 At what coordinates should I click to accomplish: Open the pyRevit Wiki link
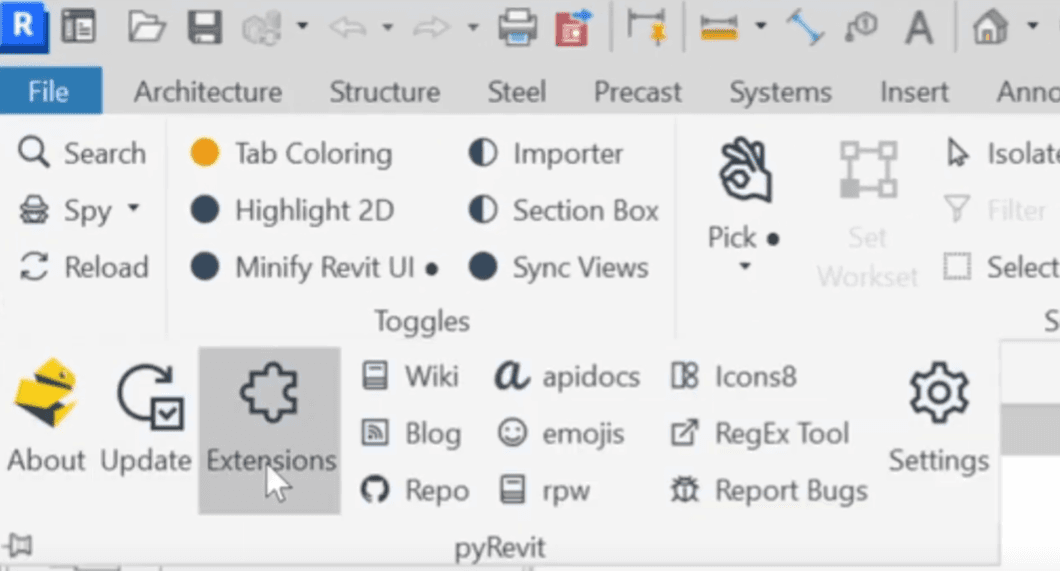coord(410,376)
